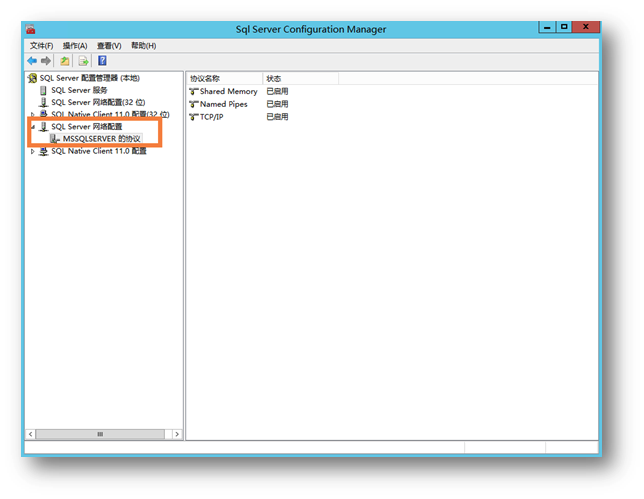Open the 帮助(H) menu
Viewport: 644px width, 499px height.
(143, 46)
